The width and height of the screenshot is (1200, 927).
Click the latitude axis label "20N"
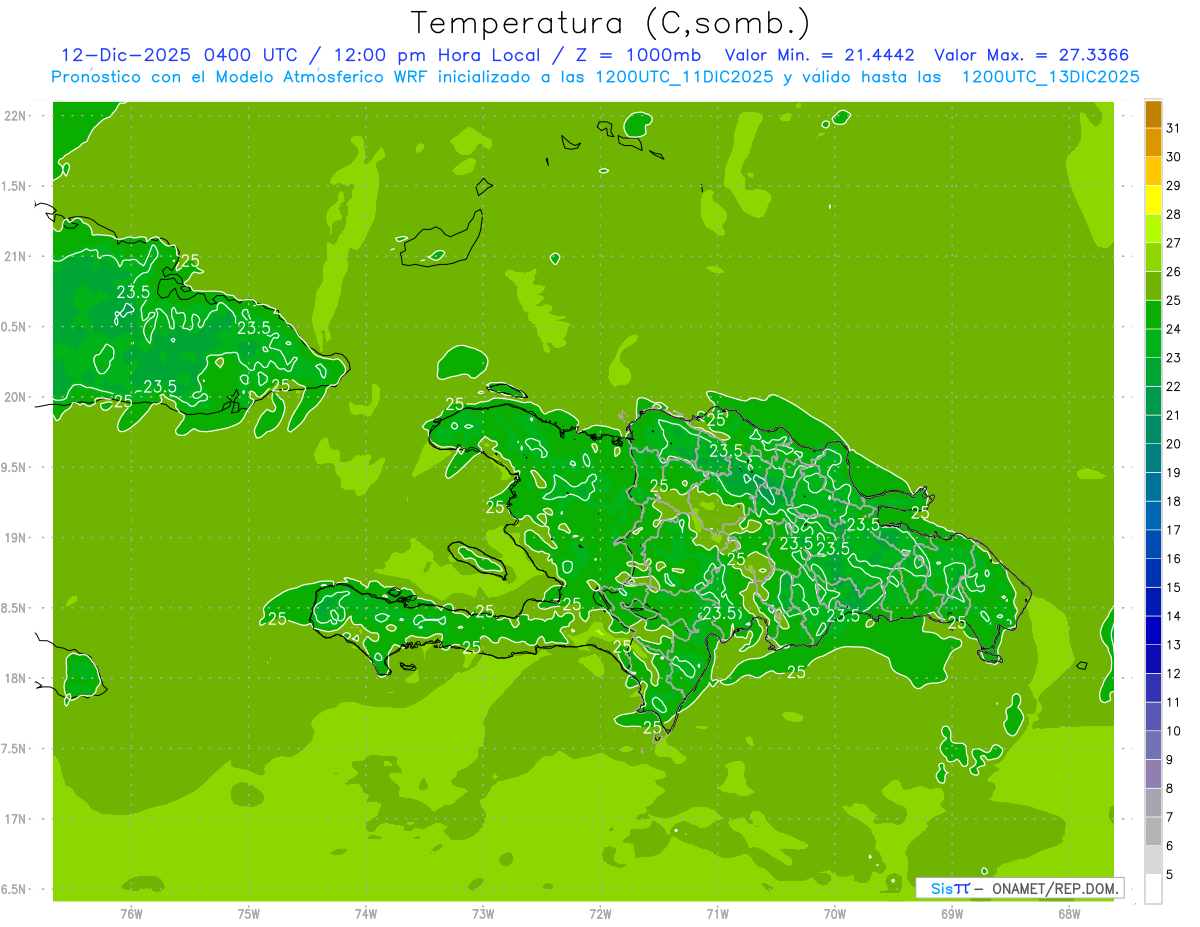(16, 397)
